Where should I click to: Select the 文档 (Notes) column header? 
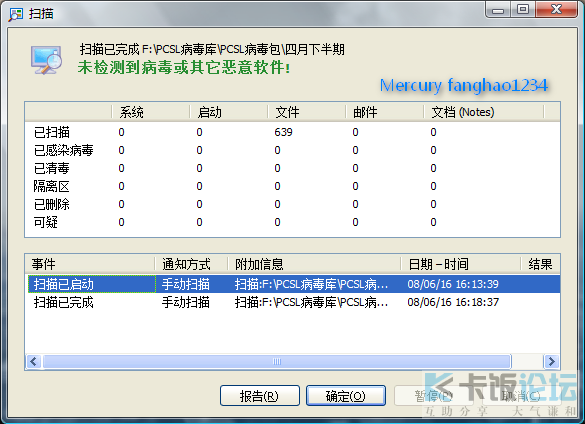[x=483, y=112]
